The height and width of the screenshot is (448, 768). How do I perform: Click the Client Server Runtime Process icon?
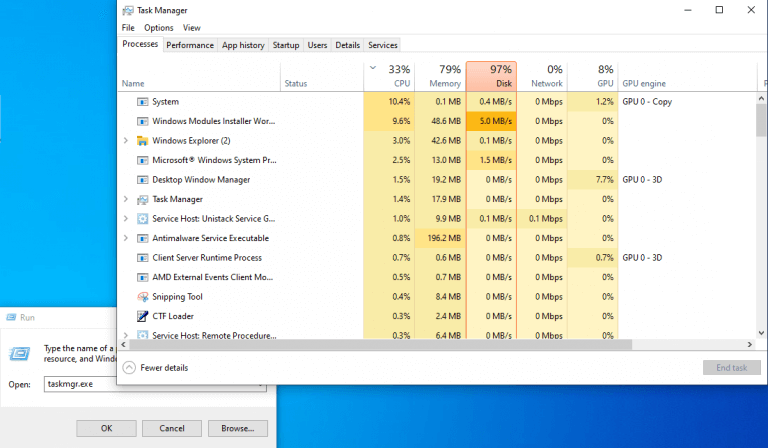[x=142, y=258]
